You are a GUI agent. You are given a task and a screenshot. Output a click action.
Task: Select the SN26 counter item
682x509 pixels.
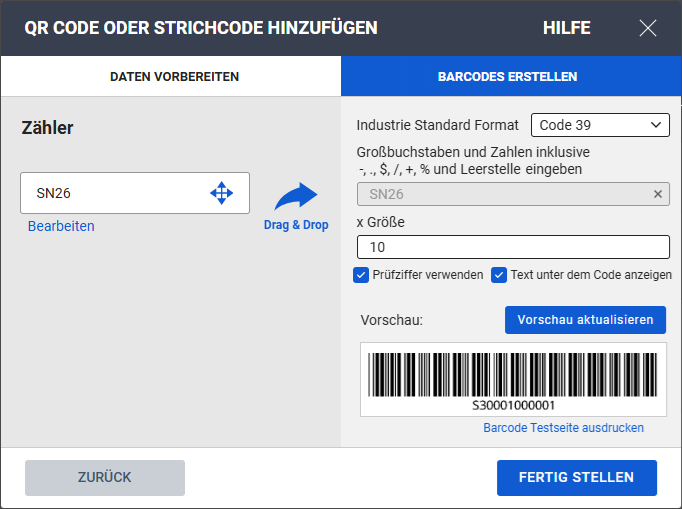(135, 193)
